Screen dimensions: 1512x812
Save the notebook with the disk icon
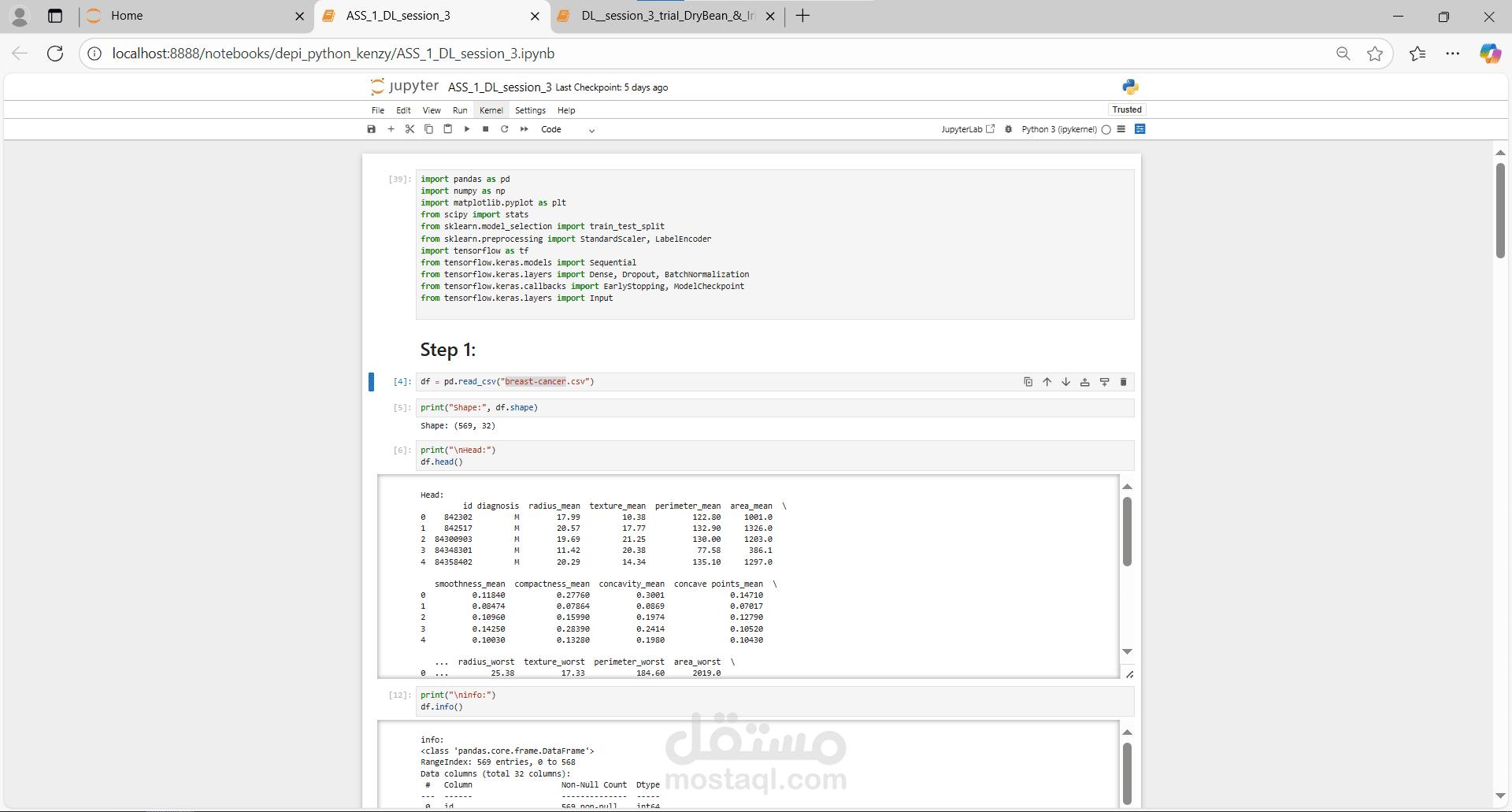pyautogui.click(x=372, y=129)
